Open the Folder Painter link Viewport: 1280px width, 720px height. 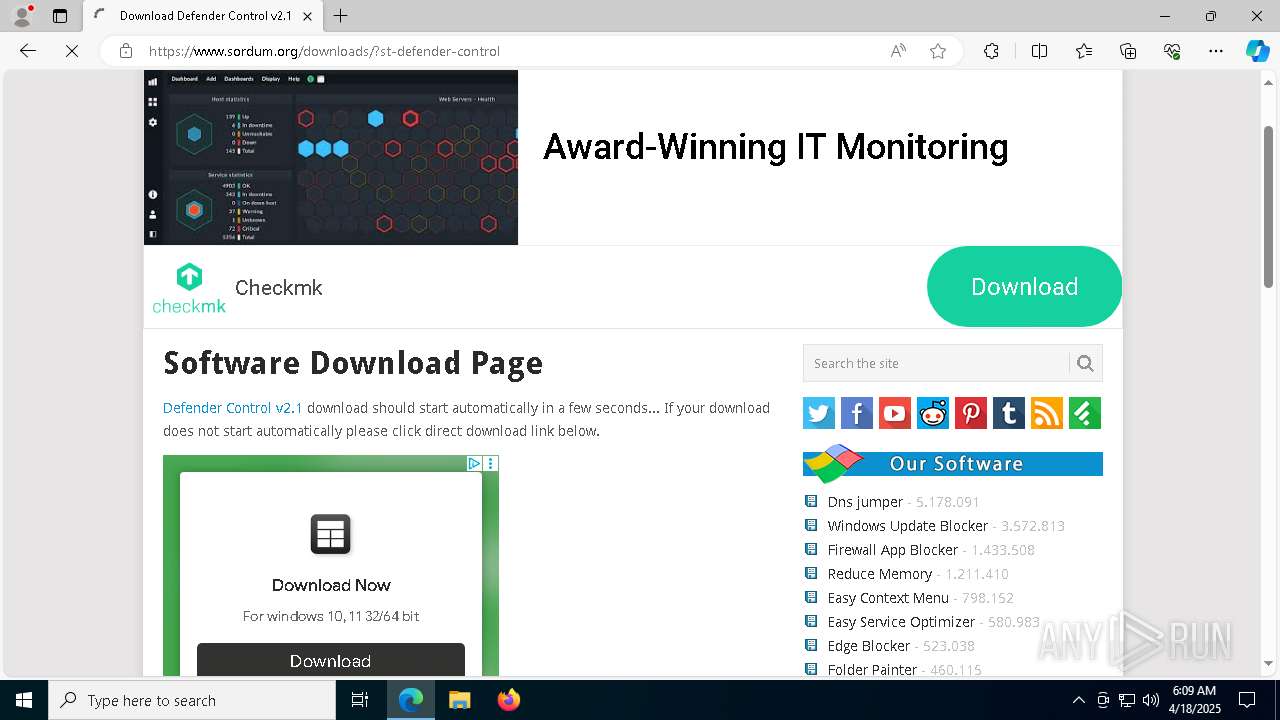pos(872,670)
